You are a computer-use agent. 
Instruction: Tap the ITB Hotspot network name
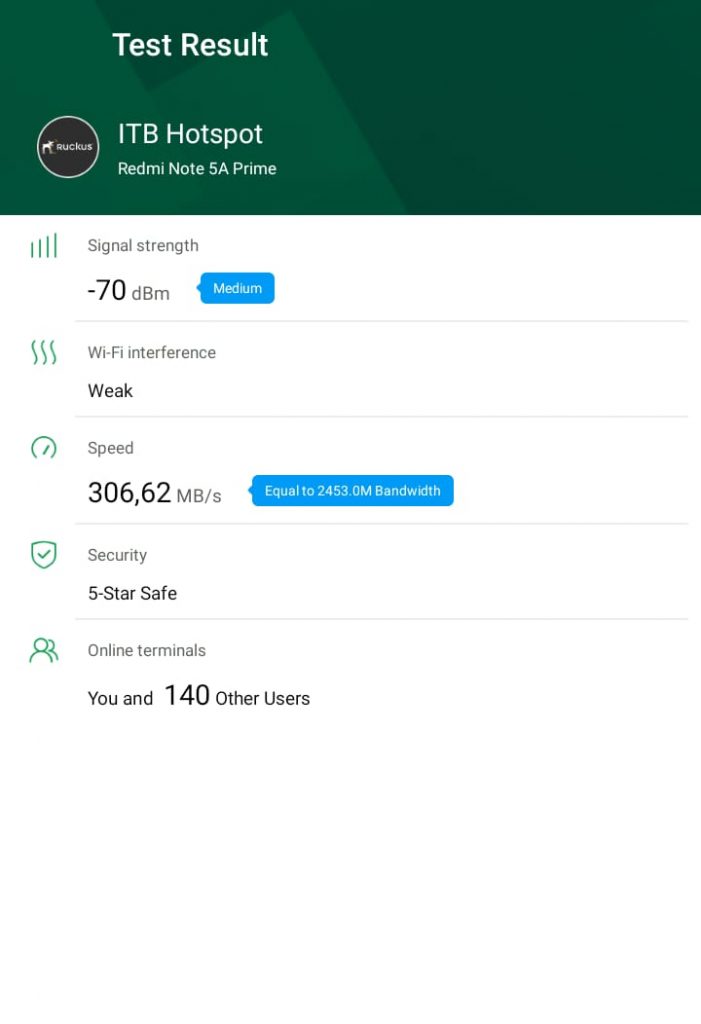[x=190, y=134]
